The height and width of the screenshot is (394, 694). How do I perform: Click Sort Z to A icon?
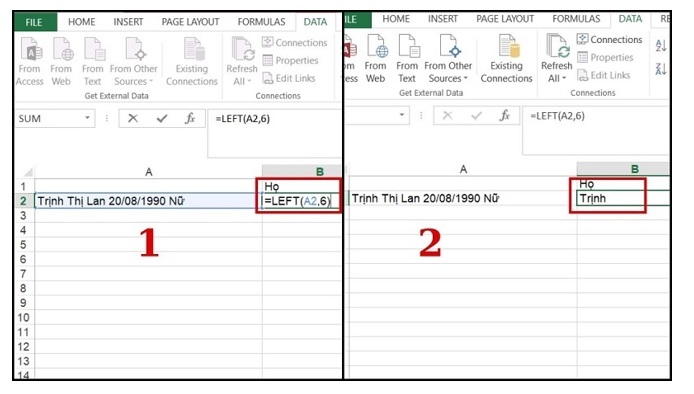click(x=661, y=69)
